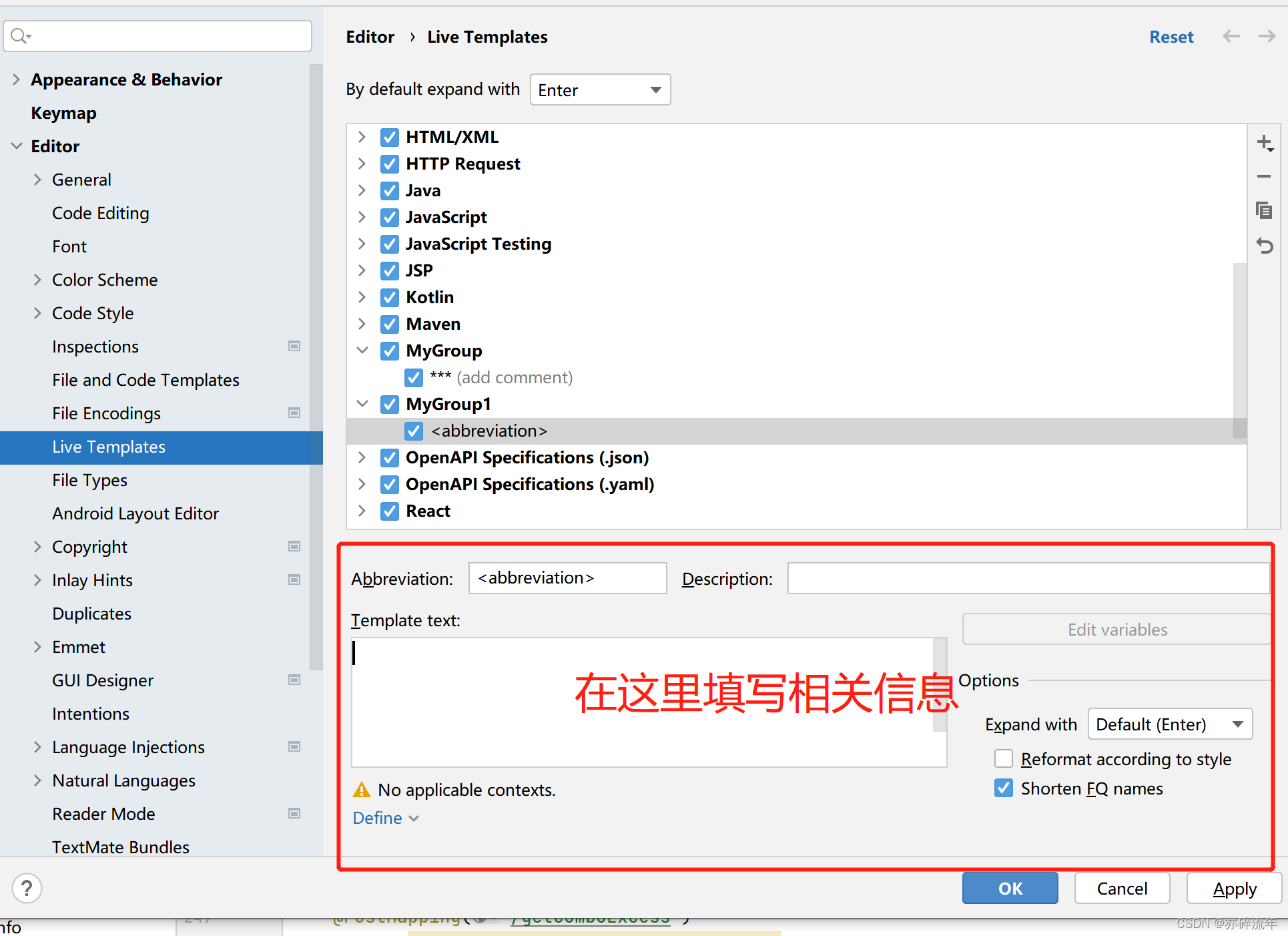This screenshot has height=936, width=1288.
Task: Click the Description input field
Action: pyautogui.click(x=1027, y=578)
